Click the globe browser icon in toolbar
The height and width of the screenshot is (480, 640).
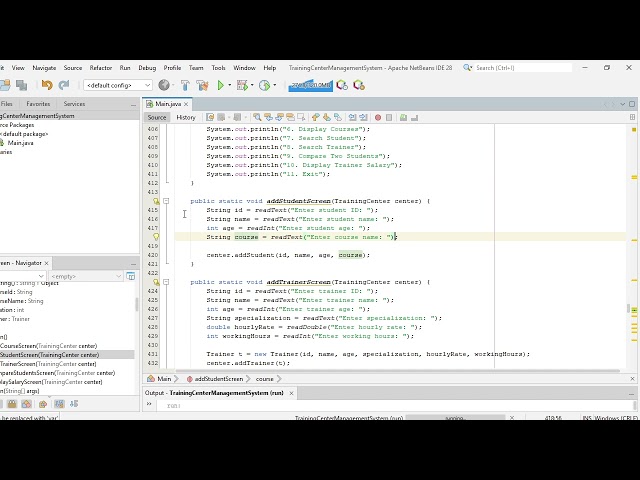164,85
